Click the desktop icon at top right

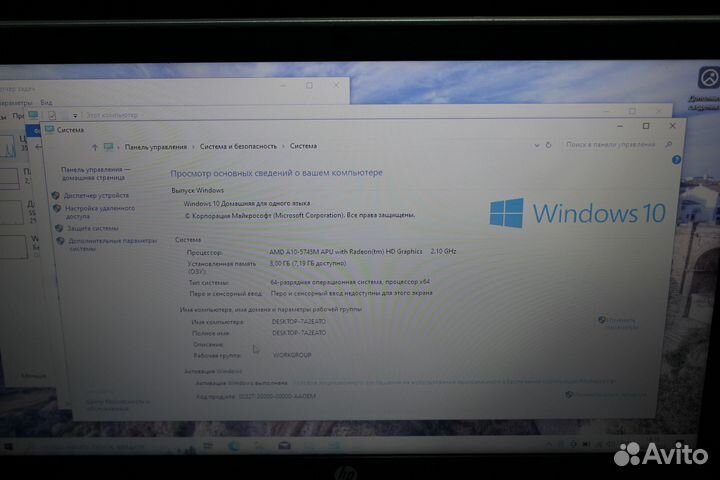pos(705,80)
